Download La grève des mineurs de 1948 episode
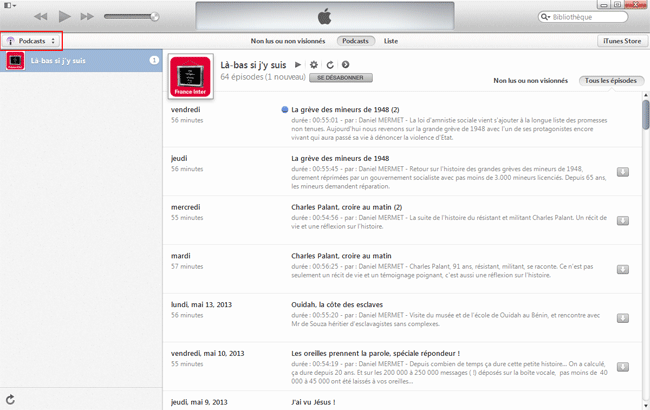 (623, 172)
